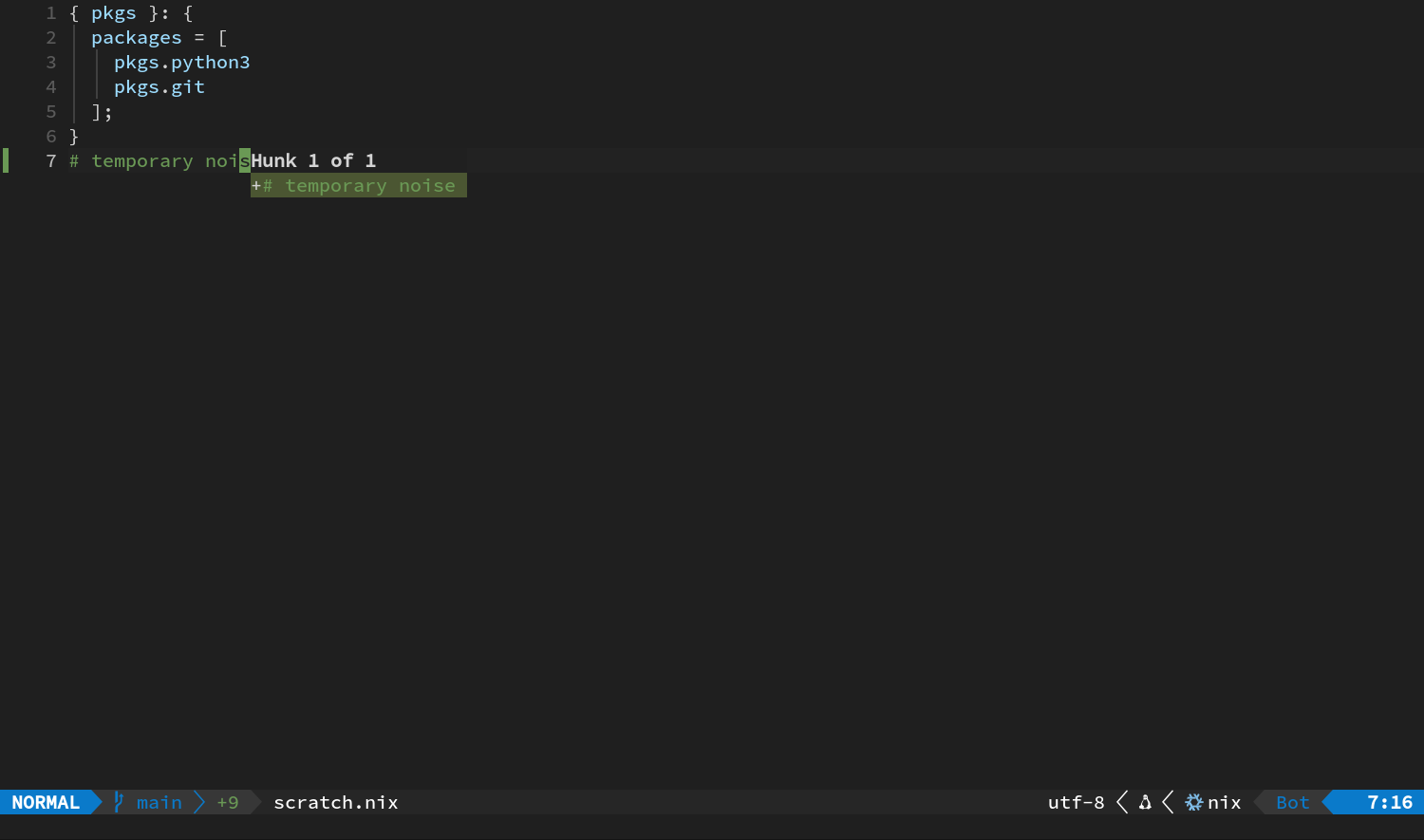Click the utf-8 encoding label
This screenshot has width=1424, height=840.
tap(1077, 802)
